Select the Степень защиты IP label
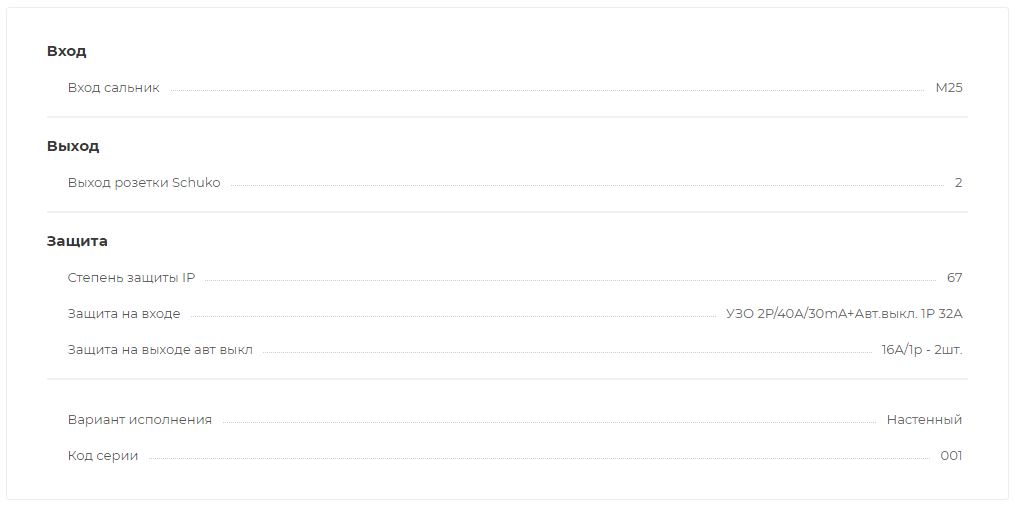This screenshot has height=505, width=1015. pyautogui.click(x=131, y=278)
